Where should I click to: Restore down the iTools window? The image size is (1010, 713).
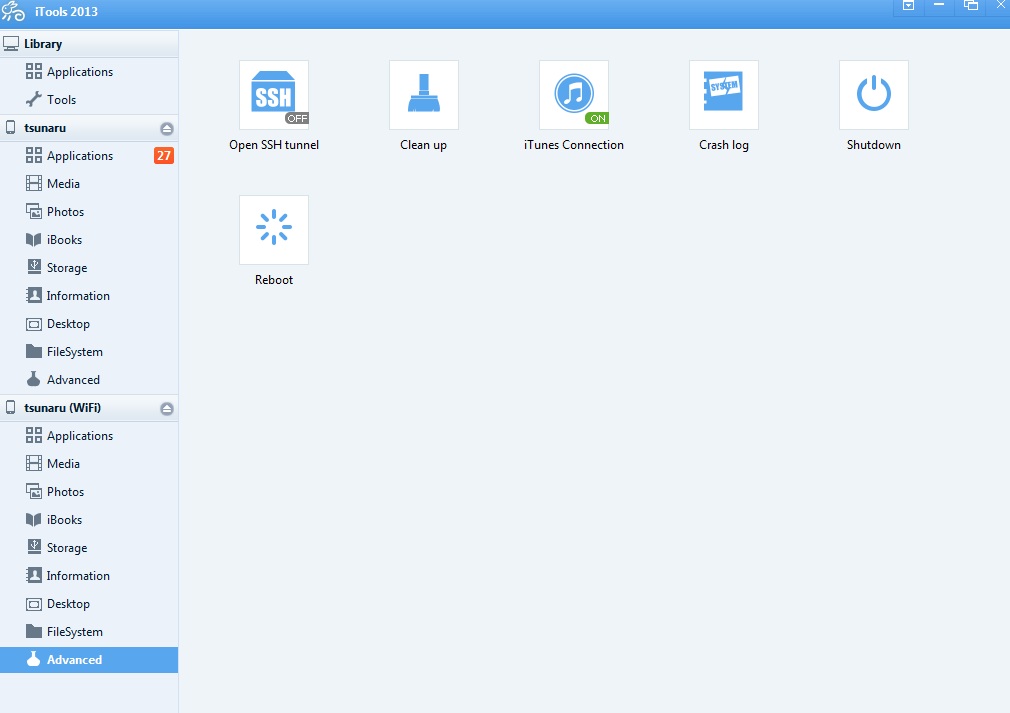coord(971,6)
